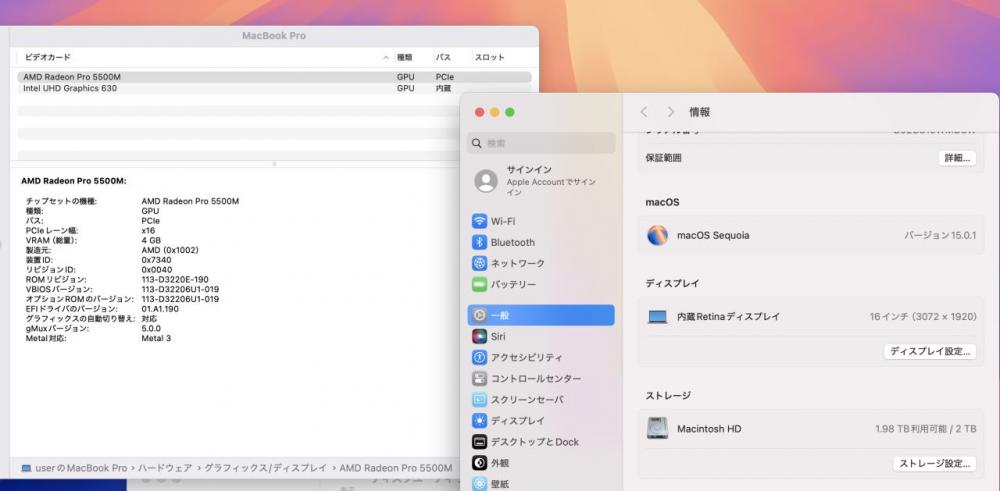The image size is (1000, 491).
Task: Open Siri icon in sidebar
Action: coord(480,336)
